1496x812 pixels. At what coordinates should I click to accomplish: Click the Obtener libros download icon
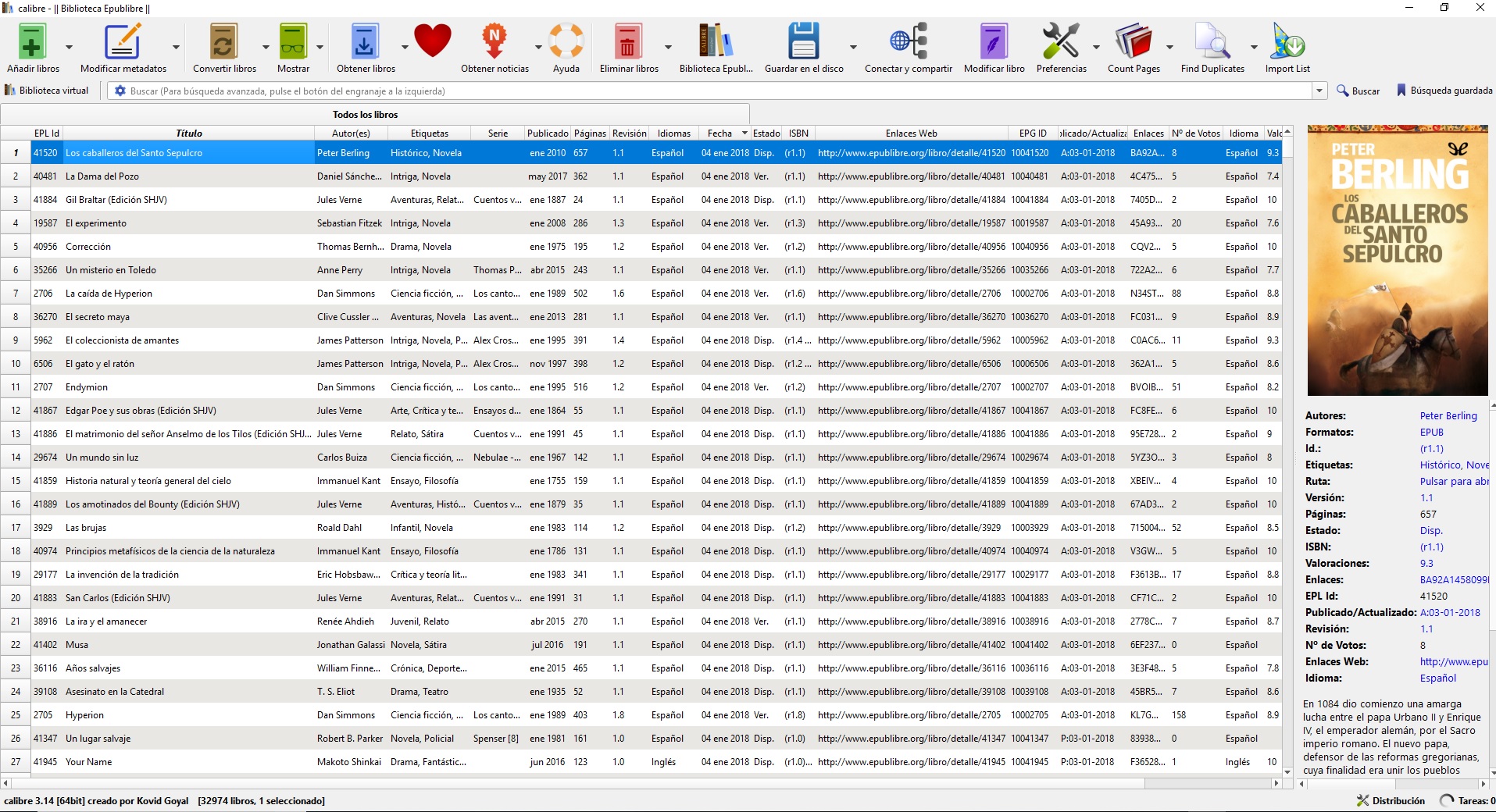tap(365, 41)
